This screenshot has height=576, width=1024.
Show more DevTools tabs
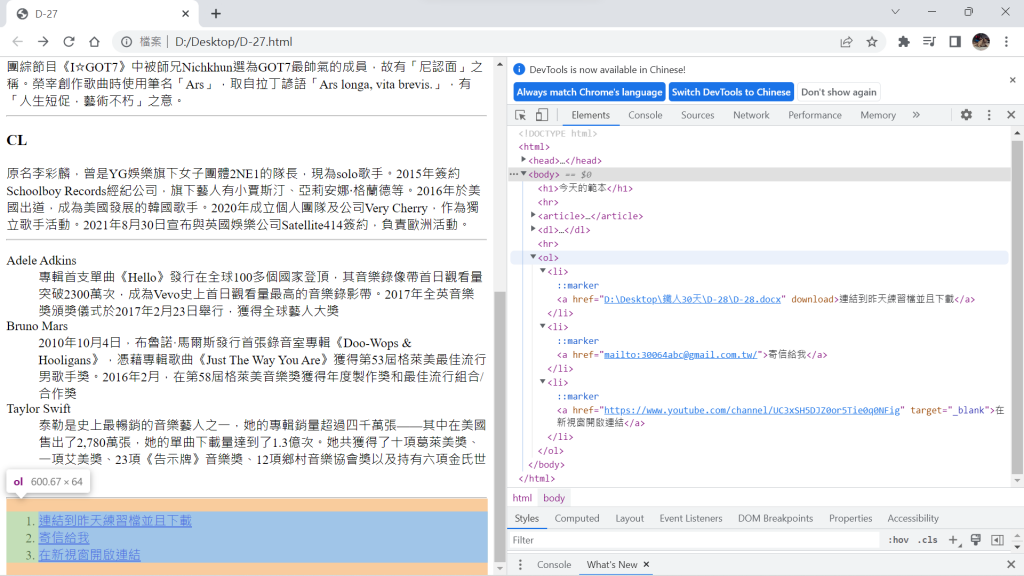point(916,115)
